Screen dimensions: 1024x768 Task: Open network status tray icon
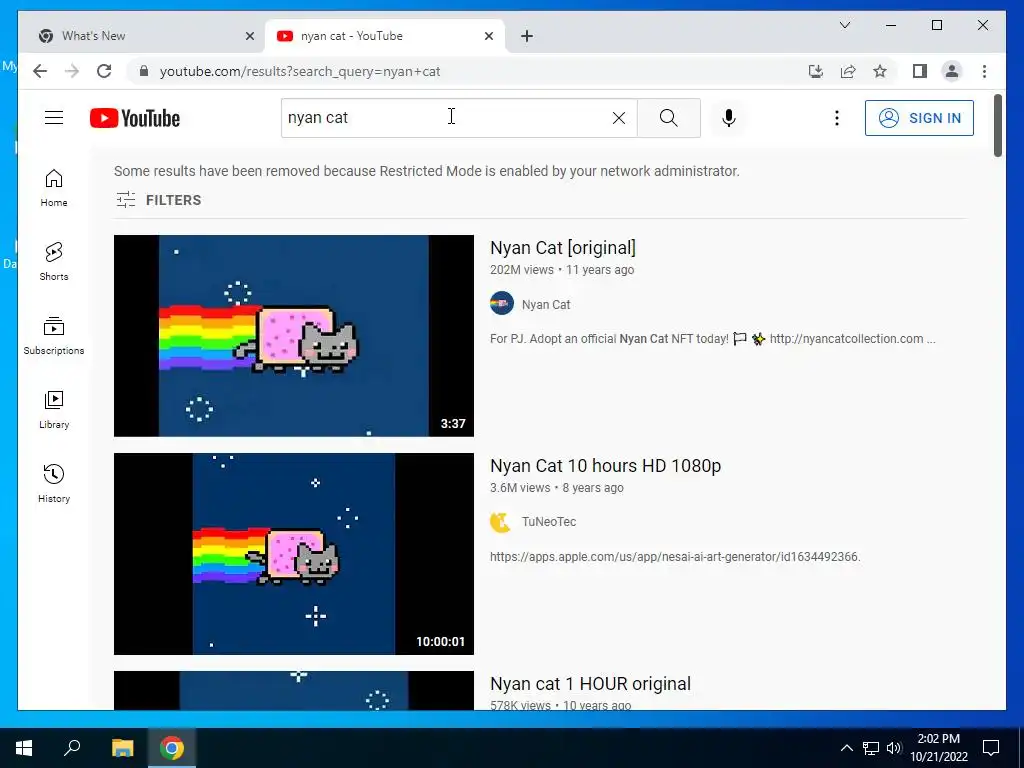[x=871, y=748]
